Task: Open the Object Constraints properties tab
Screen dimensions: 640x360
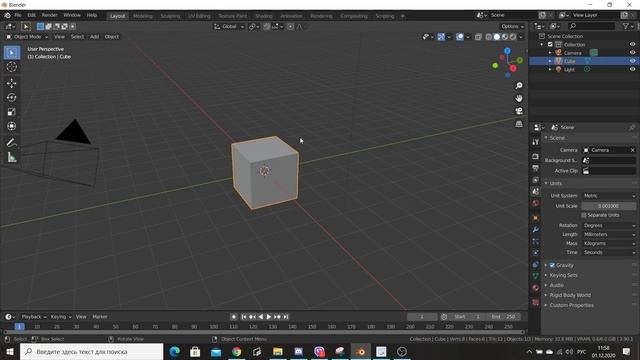Action: point(536,265)
